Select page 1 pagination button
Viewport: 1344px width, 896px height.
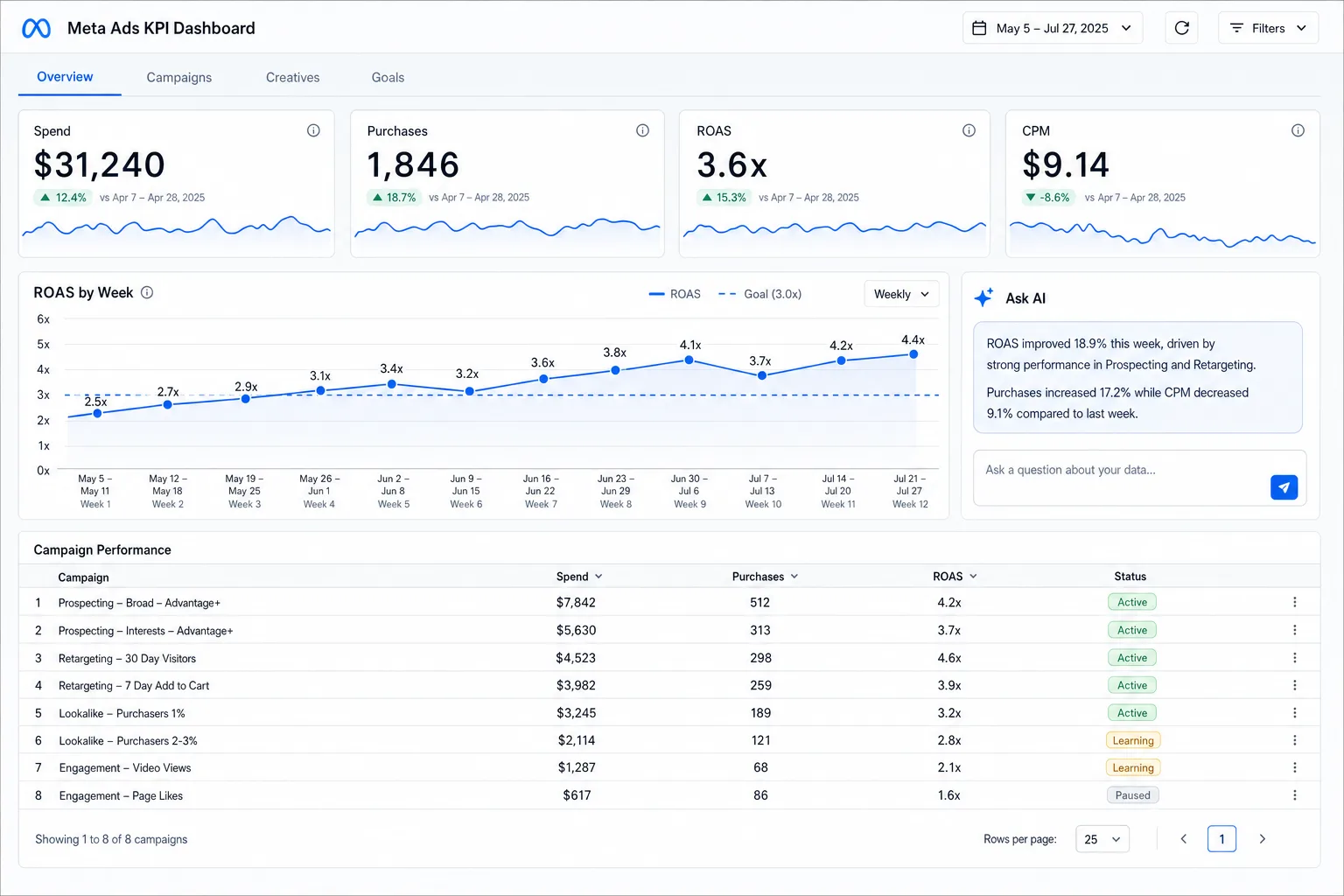tap(1221, 839)
